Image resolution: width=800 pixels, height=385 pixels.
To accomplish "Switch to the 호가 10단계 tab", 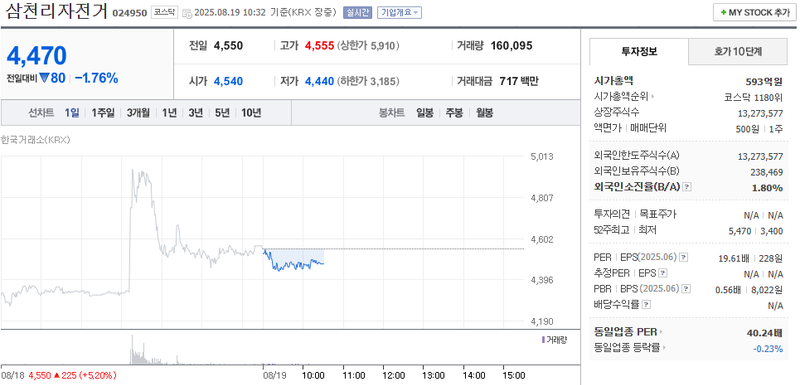I will [x=738, y=51].
